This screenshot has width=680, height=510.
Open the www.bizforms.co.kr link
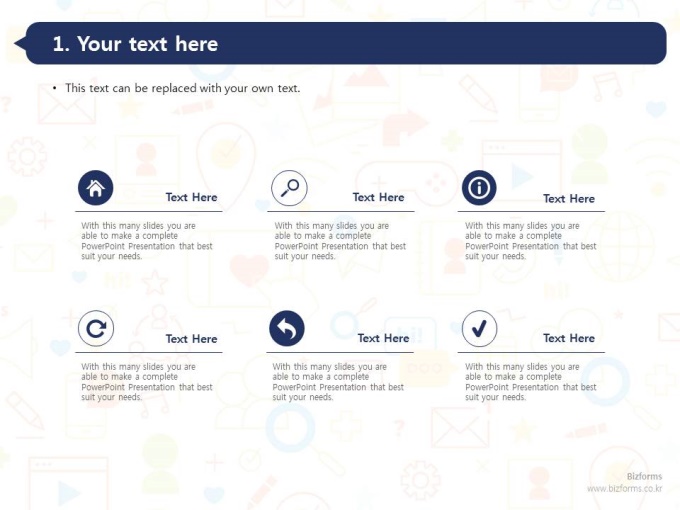[x=624, y=488]
